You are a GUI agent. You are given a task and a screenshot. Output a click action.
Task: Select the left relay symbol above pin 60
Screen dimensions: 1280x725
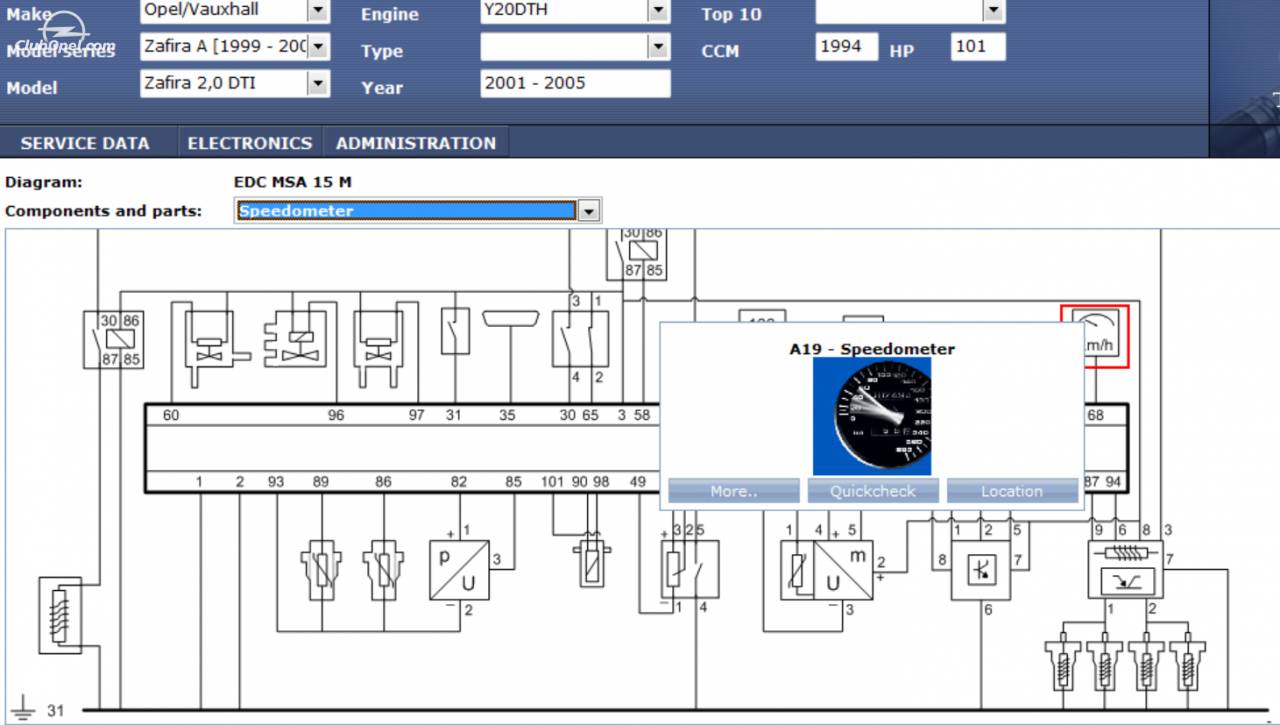(113, 340)
